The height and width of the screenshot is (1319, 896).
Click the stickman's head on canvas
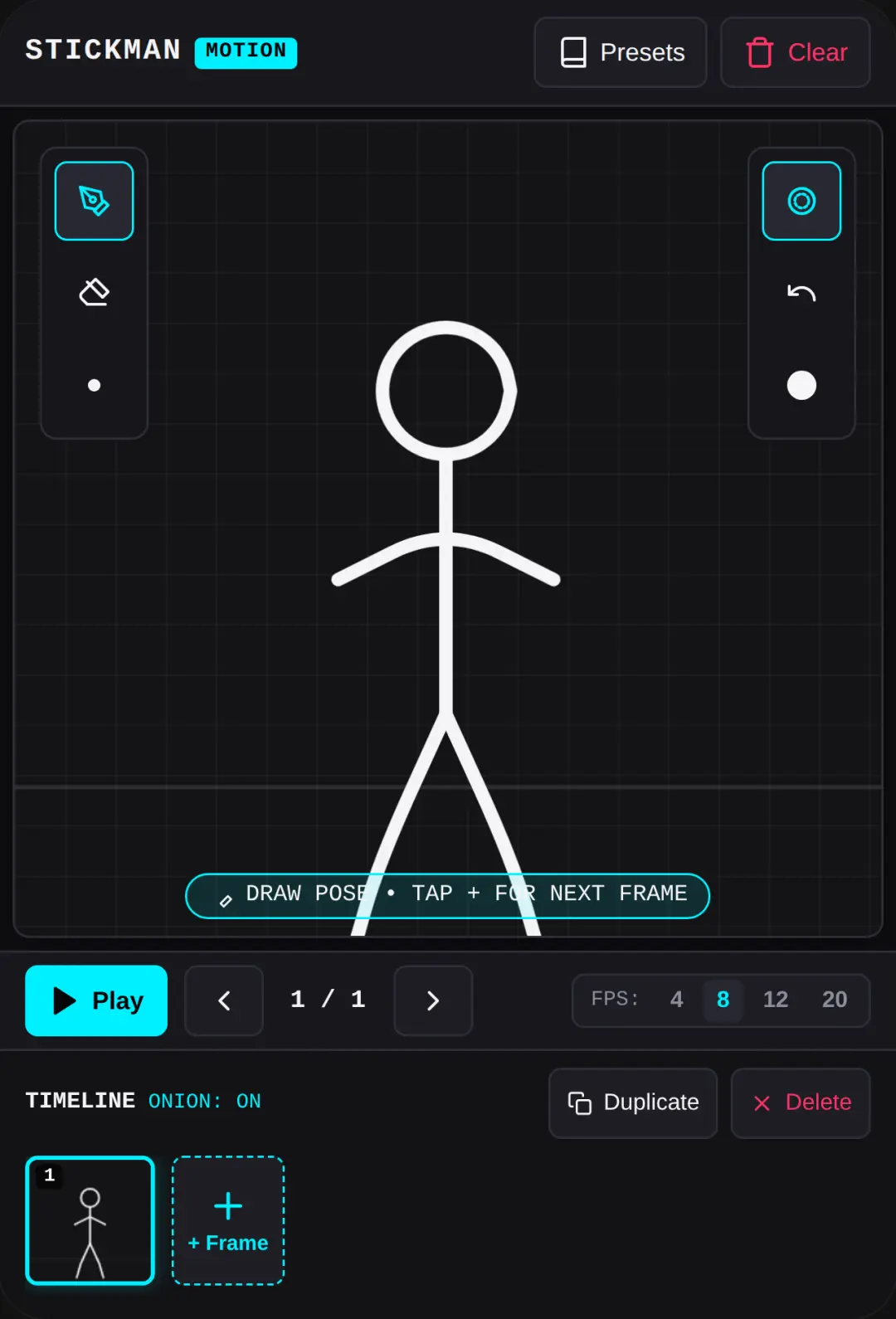pos(446,390)
